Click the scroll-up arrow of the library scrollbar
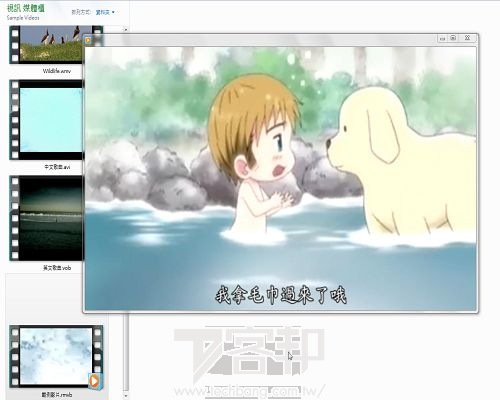Viewport: 500px width, 400px height. click(x=126, y=30)
